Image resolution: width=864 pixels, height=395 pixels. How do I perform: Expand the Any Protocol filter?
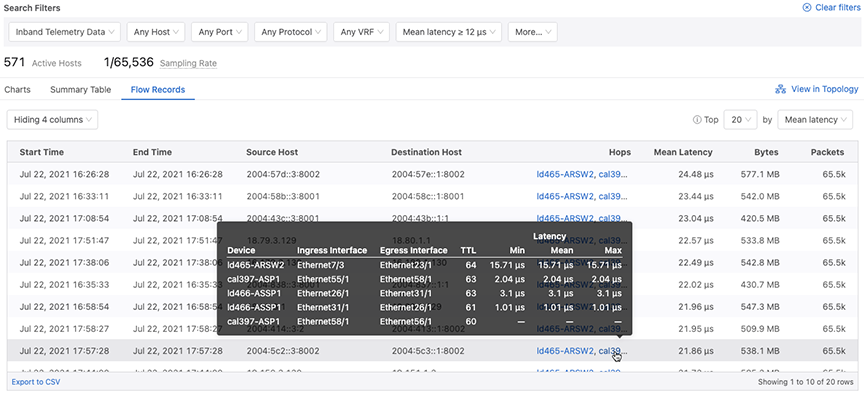291,32
